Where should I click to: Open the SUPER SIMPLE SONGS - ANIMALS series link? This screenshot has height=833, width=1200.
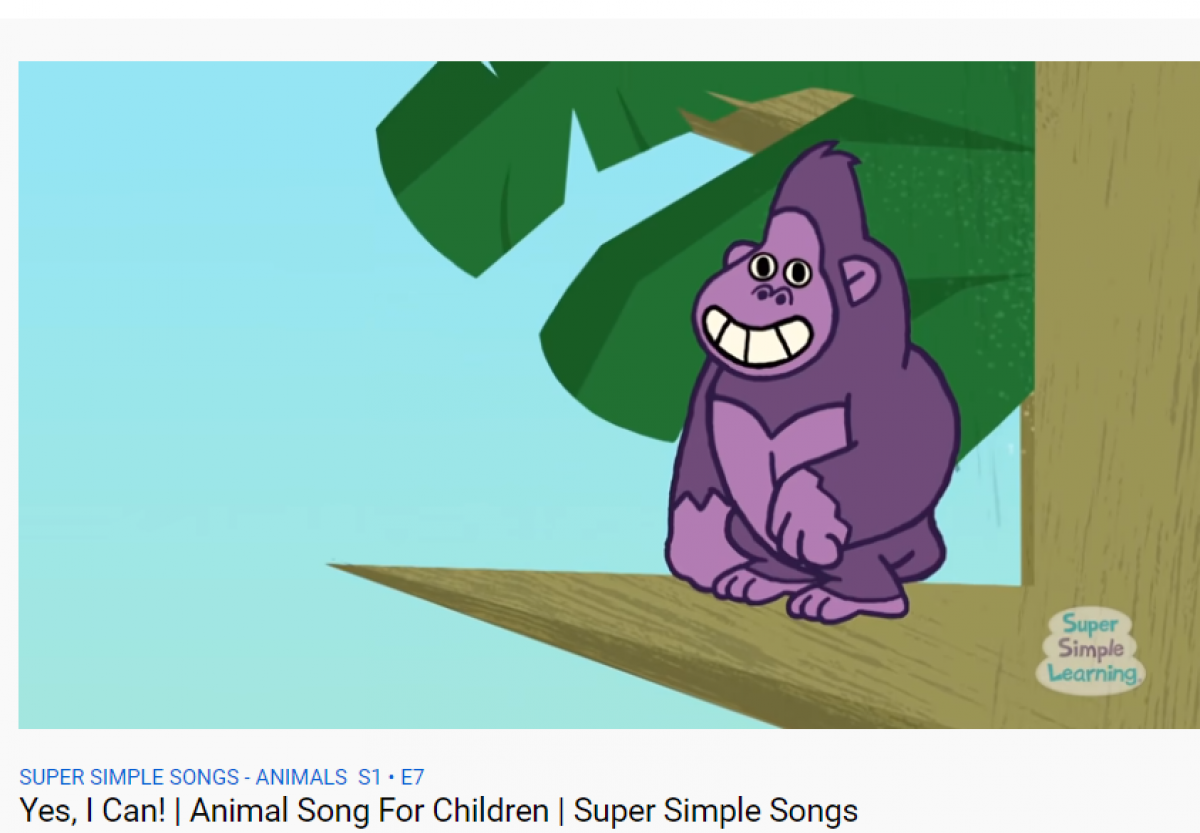(183, 777)
